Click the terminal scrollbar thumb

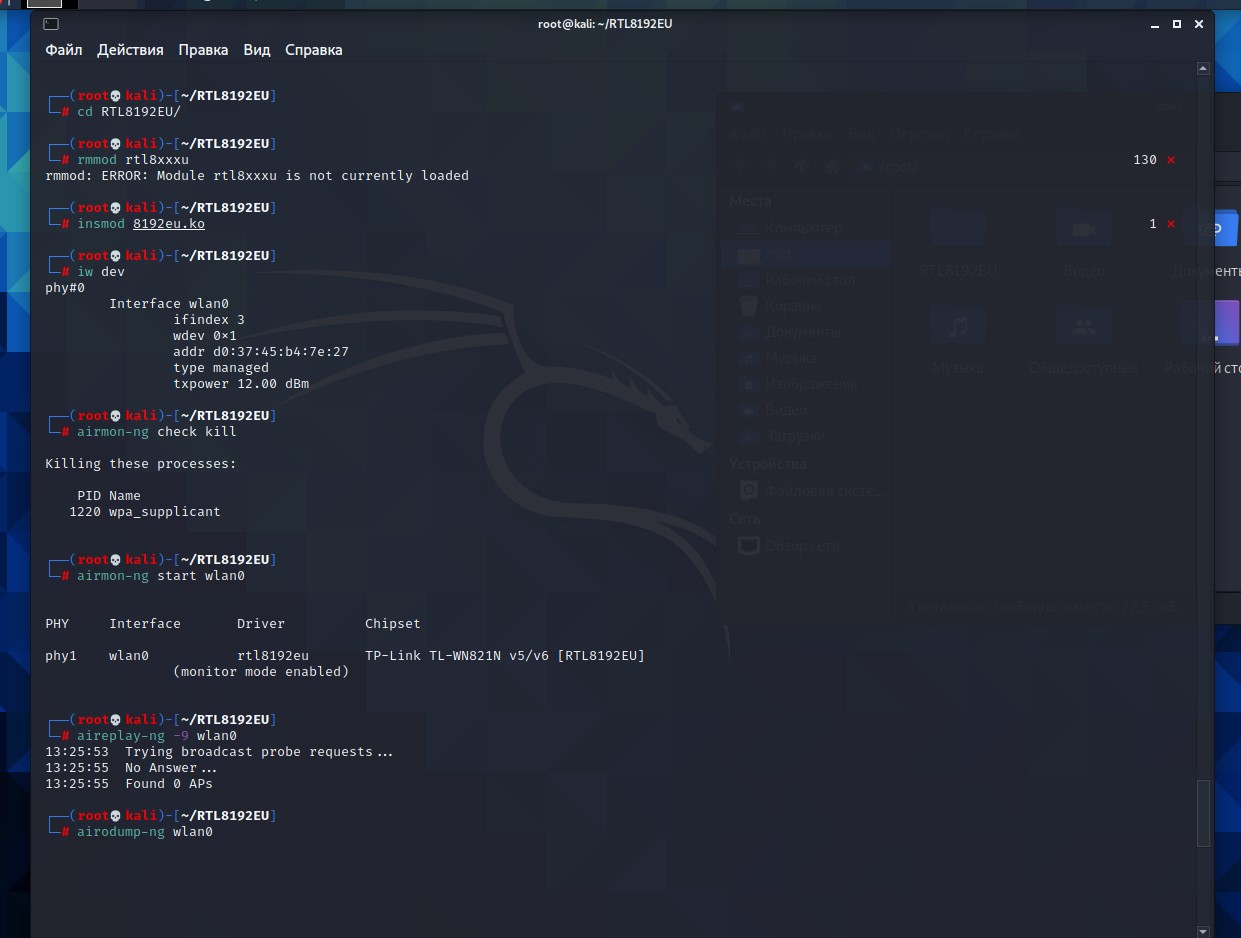coord(1203,812)
